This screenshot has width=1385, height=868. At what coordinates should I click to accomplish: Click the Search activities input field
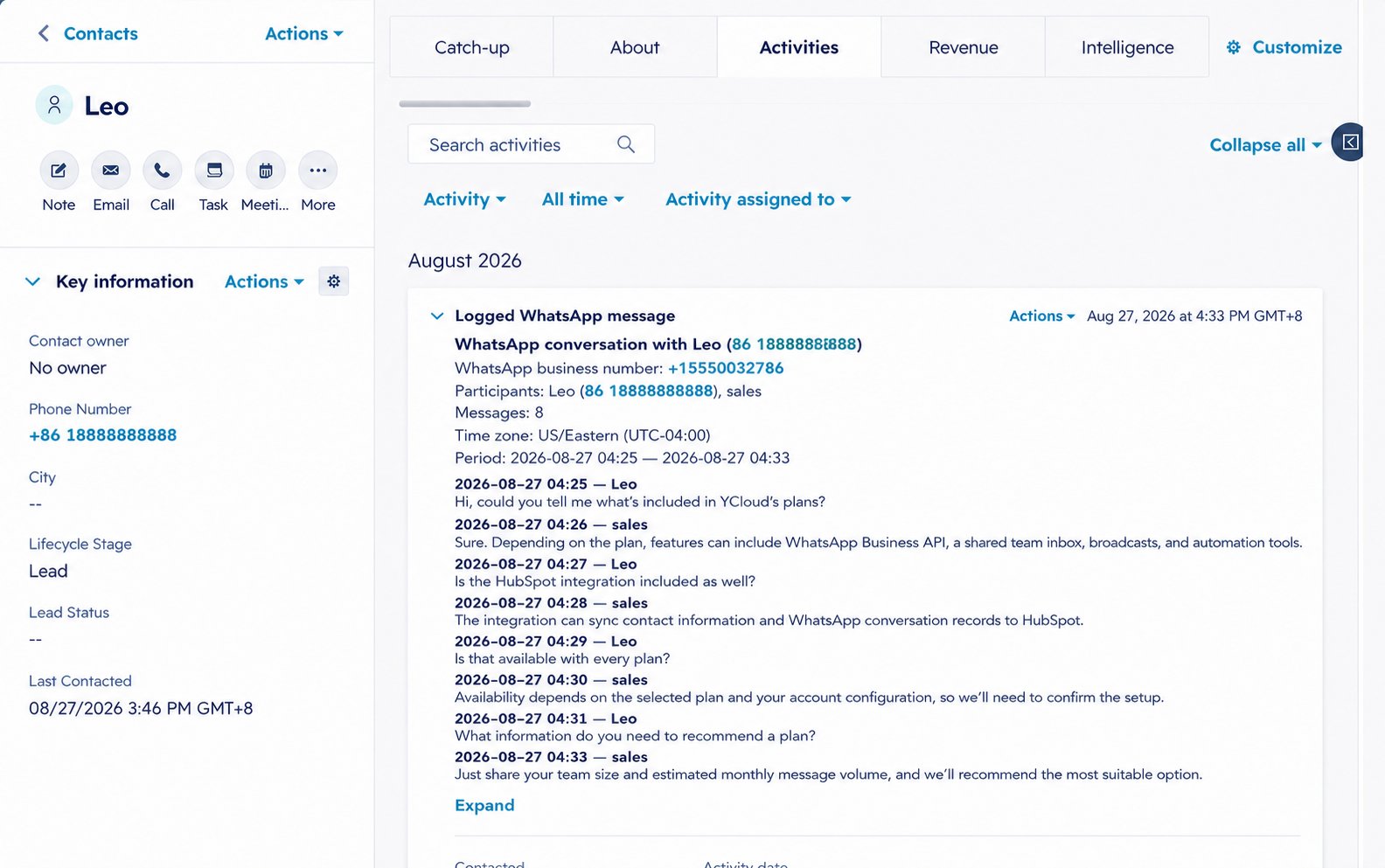click(x=531, y=144)
